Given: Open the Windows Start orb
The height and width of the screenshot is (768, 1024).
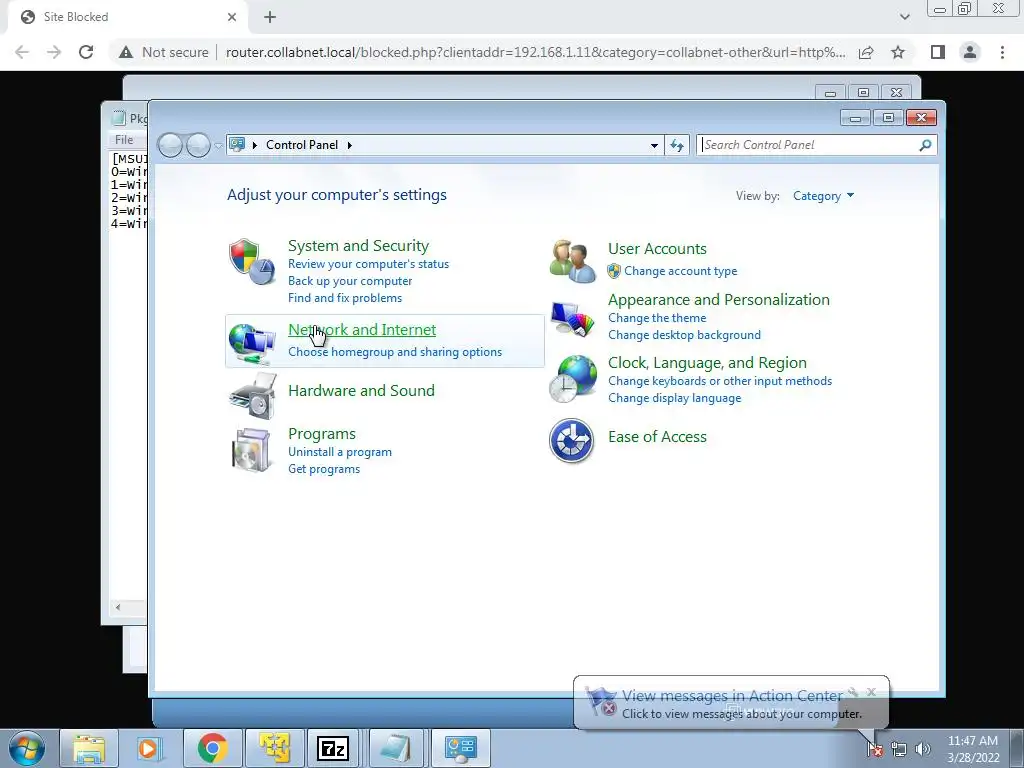Looking at the screenshot, I should (x=27, y=748).
